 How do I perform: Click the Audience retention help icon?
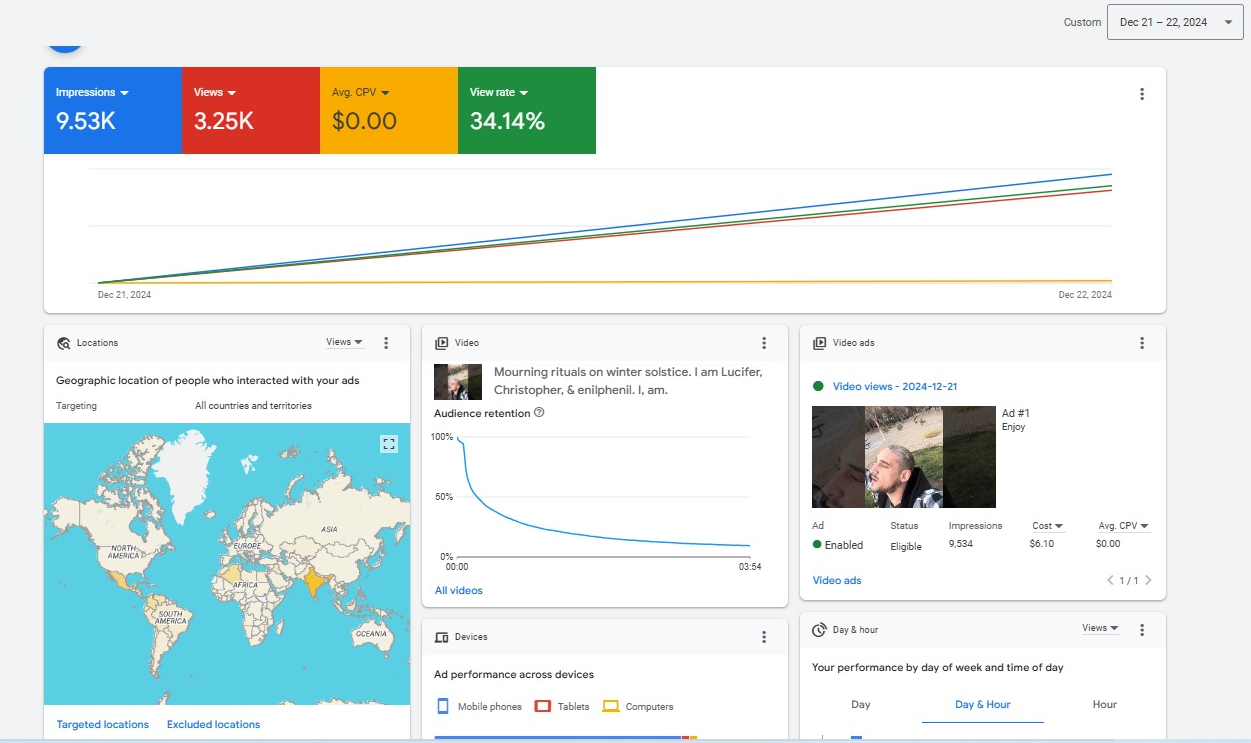coord(539,413)
